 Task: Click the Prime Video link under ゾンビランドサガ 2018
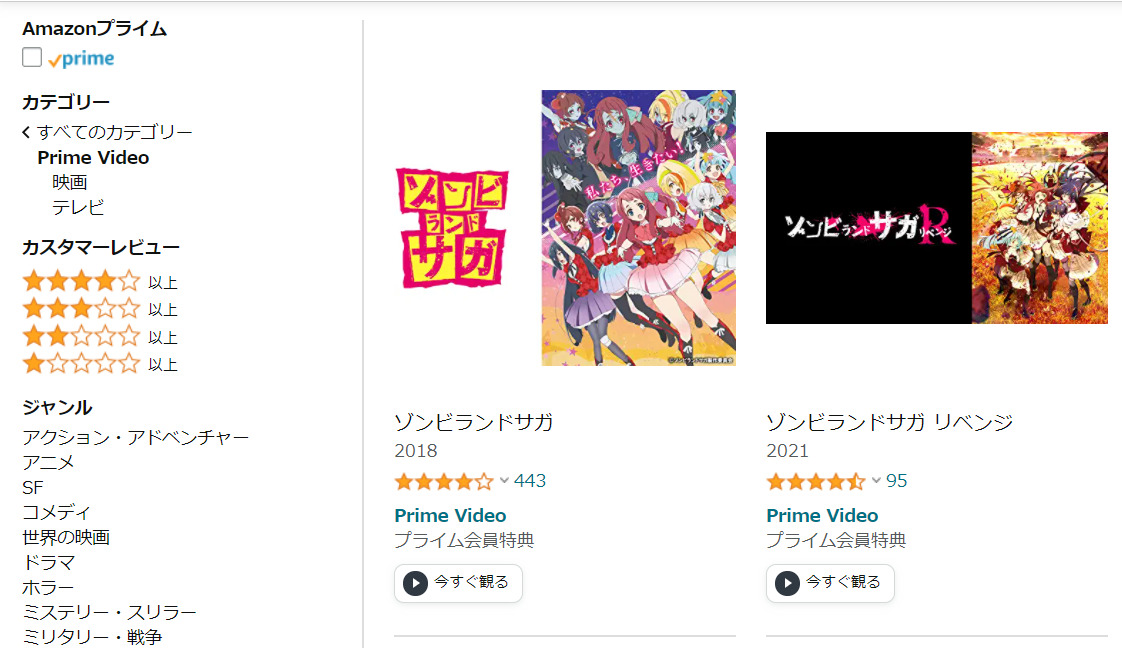coord(450,516)
